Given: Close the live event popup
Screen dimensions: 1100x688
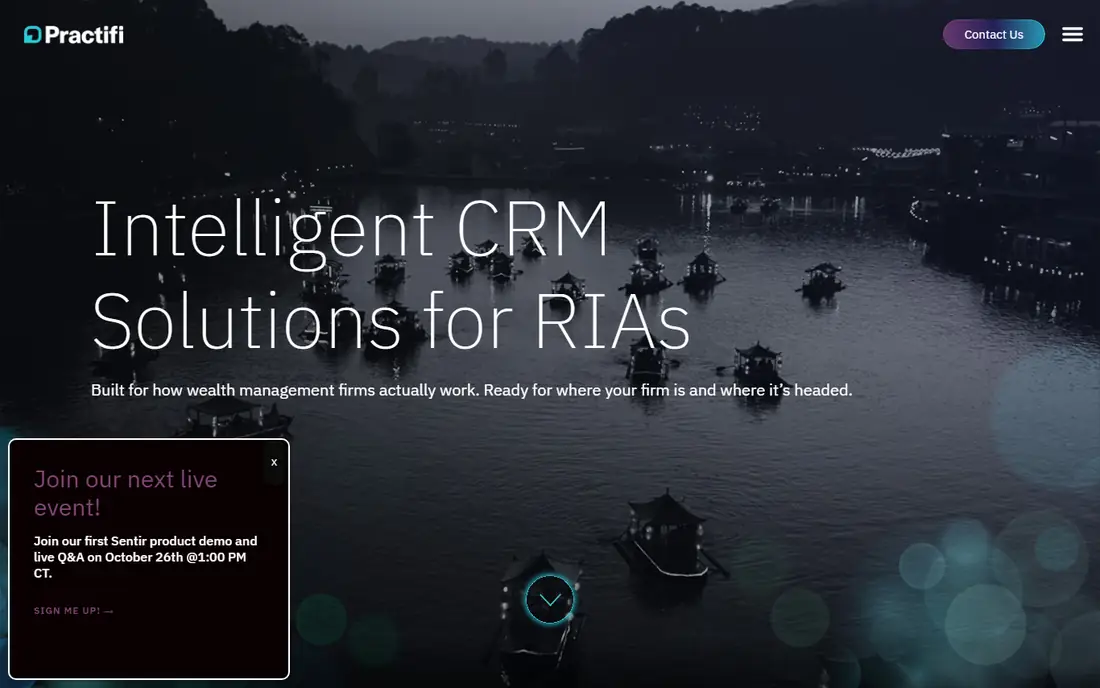Looking at the screenshot, I should [x=274, y=462].
